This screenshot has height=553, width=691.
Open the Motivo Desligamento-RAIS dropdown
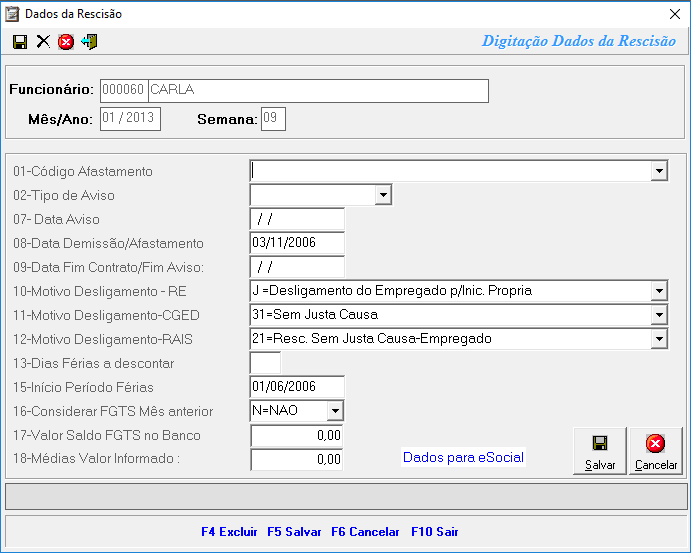658,339
